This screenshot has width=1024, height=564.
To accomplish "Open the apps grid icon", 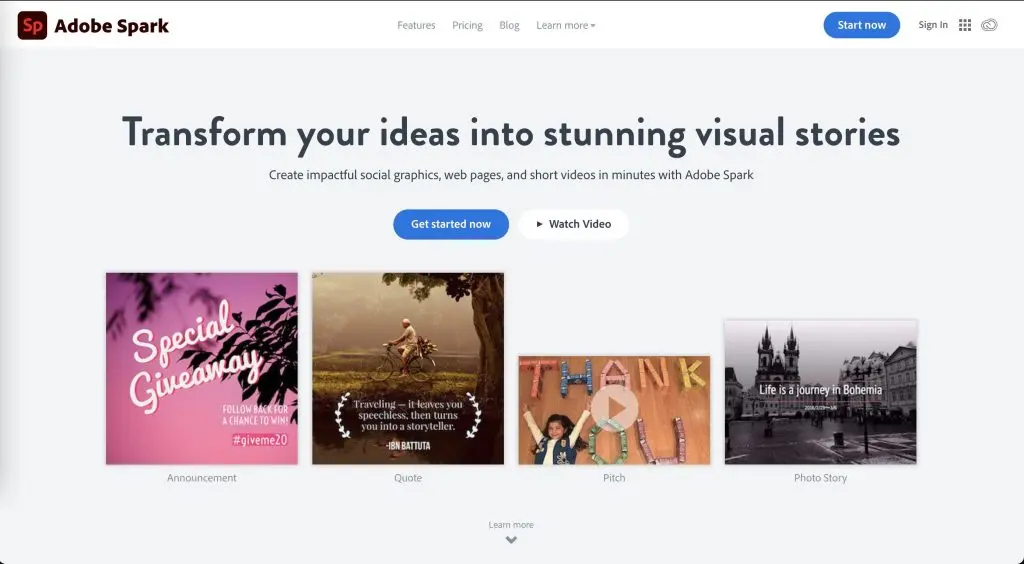I will point(965,25).
